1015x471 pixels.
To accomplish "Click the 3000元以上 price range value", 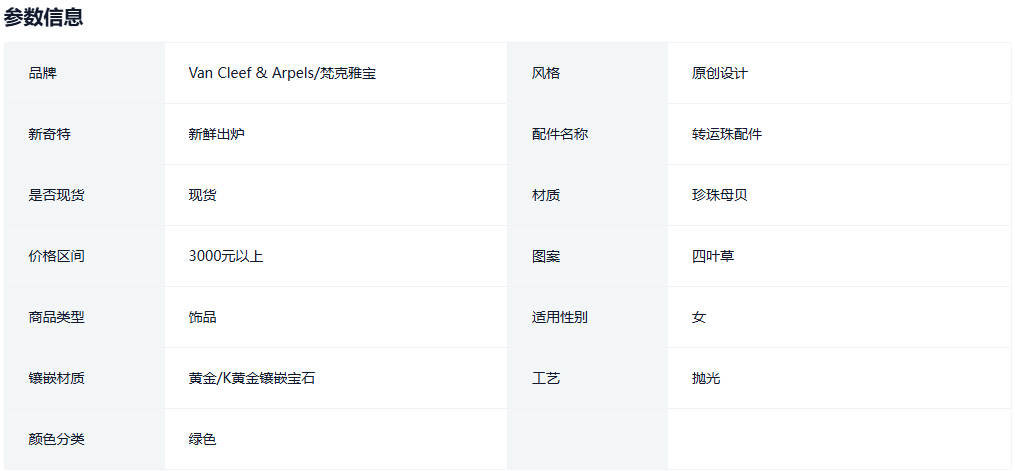I will [x=226, y=256].
